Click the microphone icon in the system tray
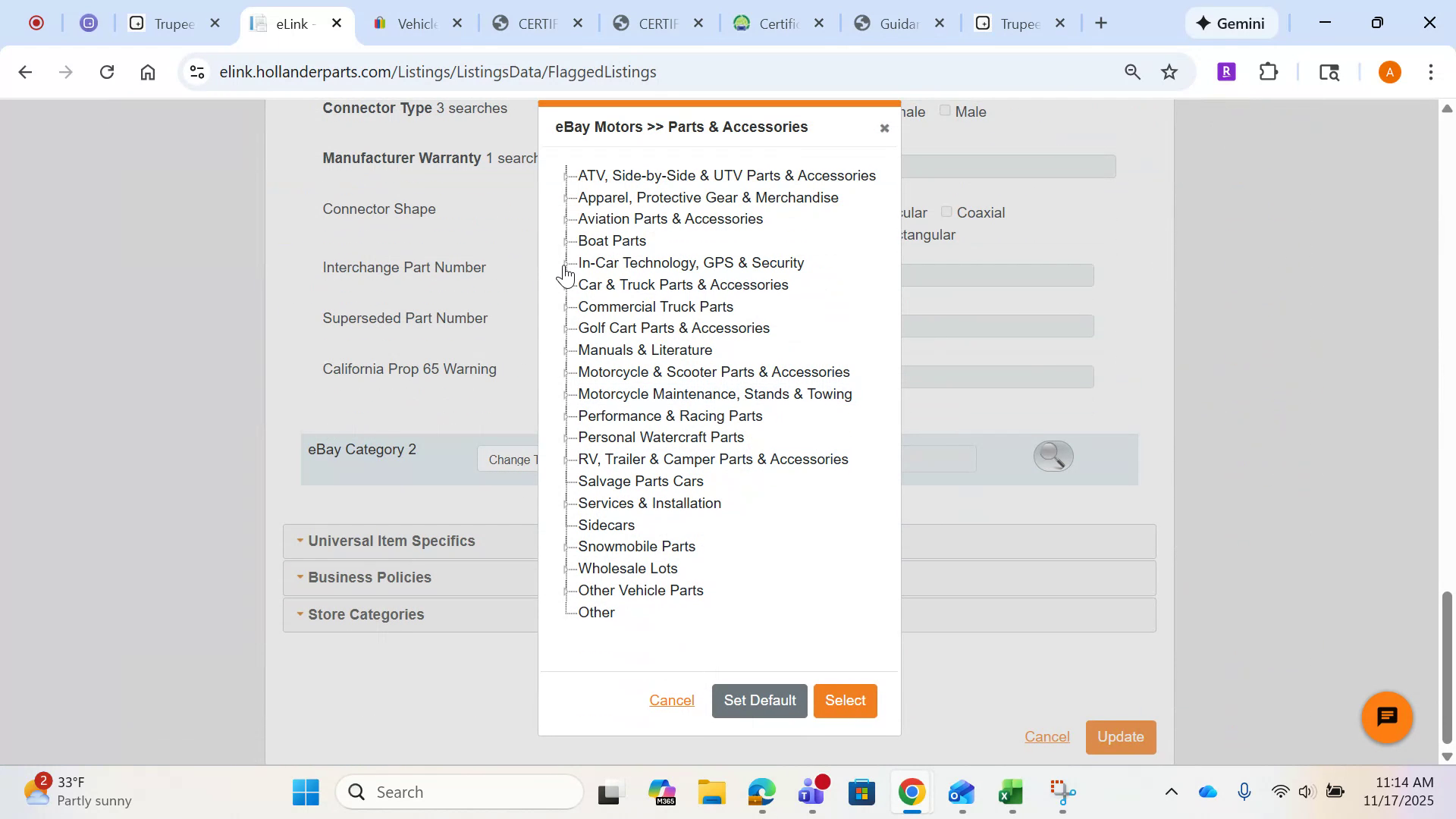The width and height of the screenshot is (1456, 819). 1245,791
